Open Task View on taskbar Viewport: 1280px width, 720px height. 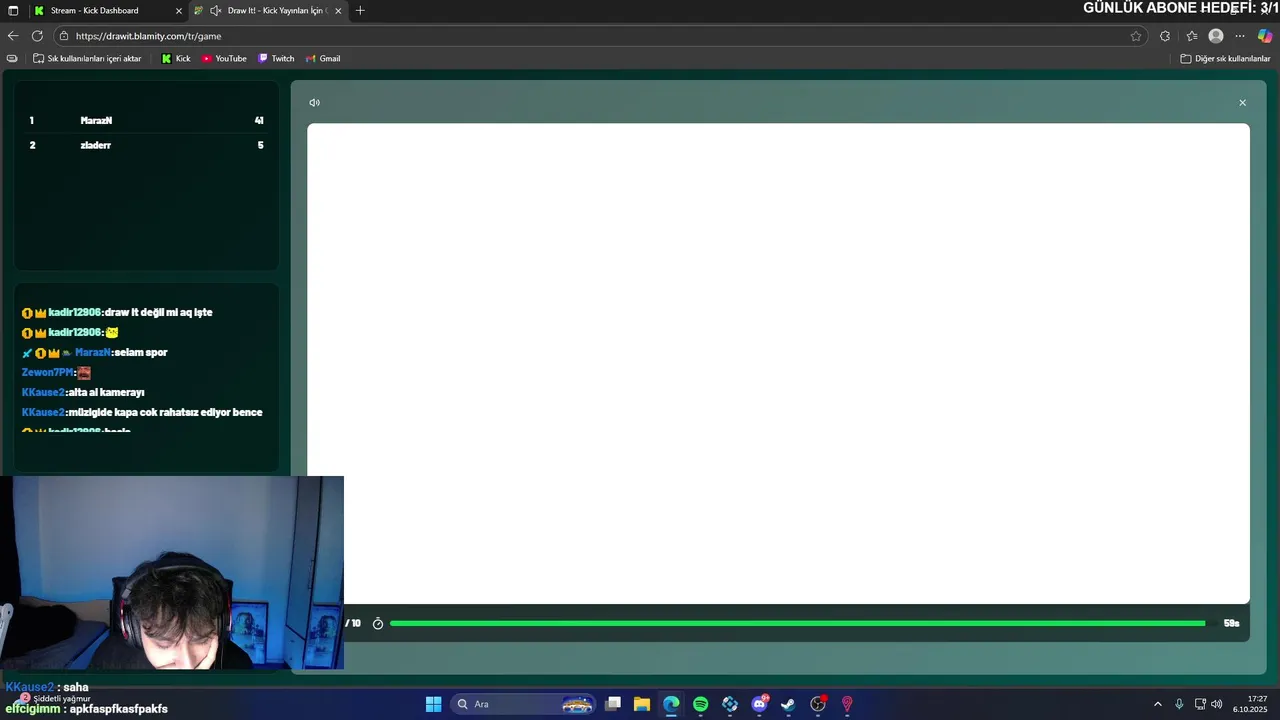pos(613,704)
